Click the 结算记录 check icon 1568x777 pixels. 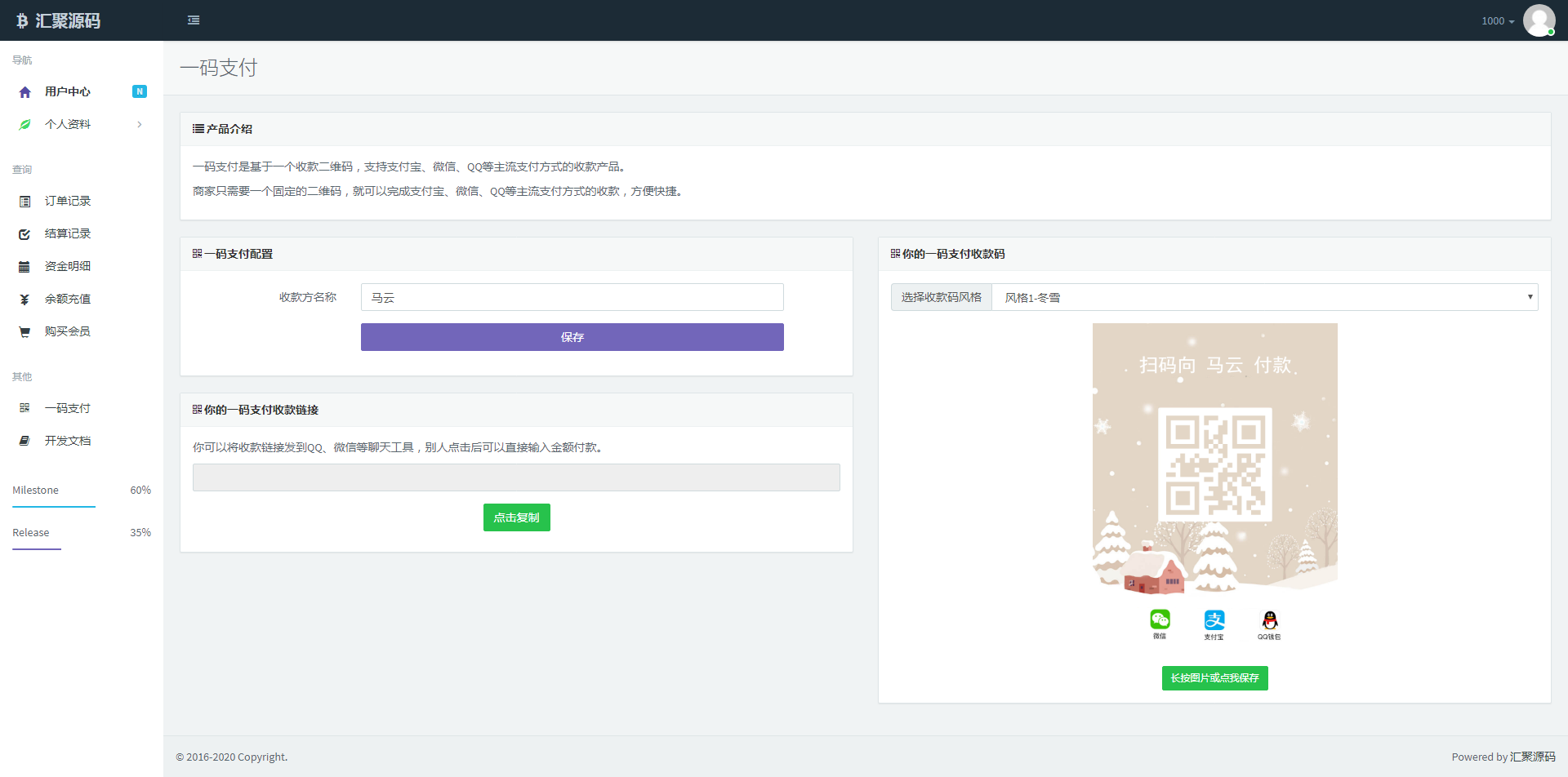click(24, 234)
